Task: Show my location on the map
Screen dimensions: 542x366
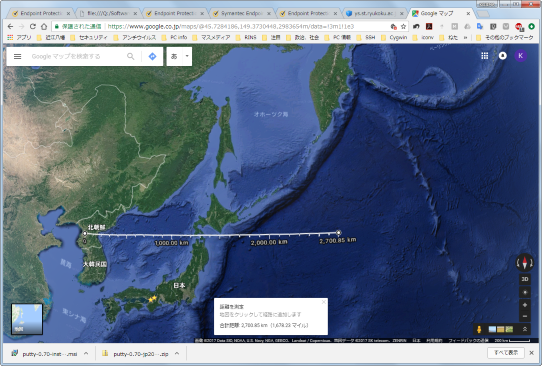Action: 525,292
